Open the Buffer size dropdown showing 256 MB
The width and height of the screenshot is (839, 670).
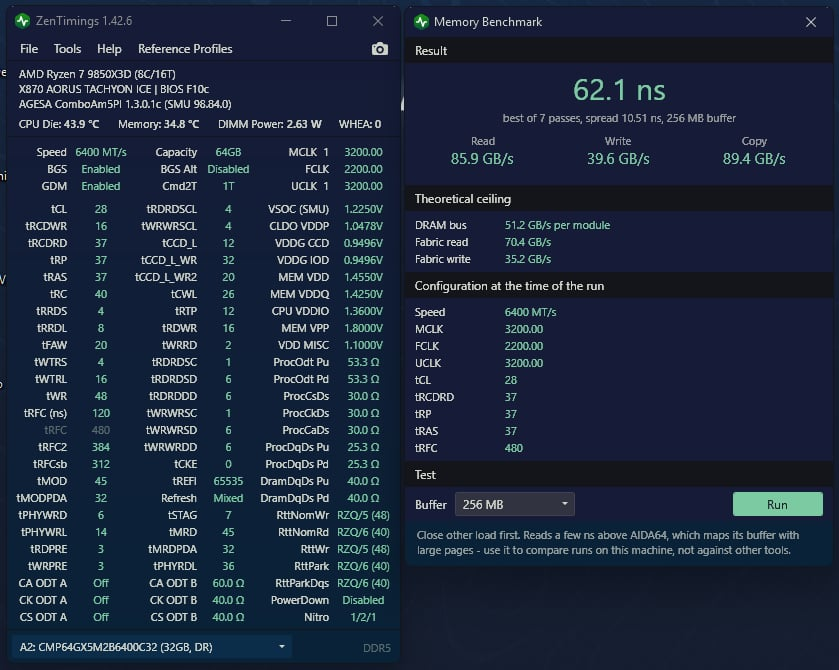(515, 504)
